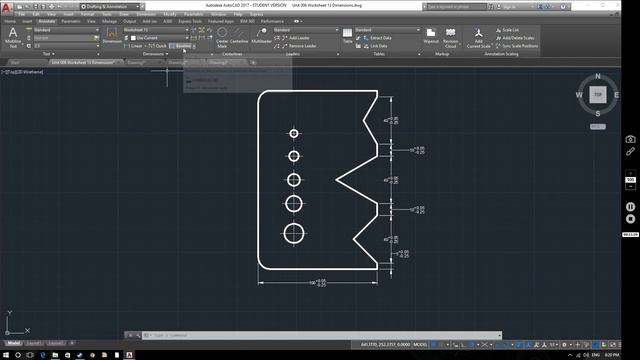The image size is (640, 360).
Task: Click the recorder pencil annotate icon
Action: pyautogui.click(x=630, y=151)
